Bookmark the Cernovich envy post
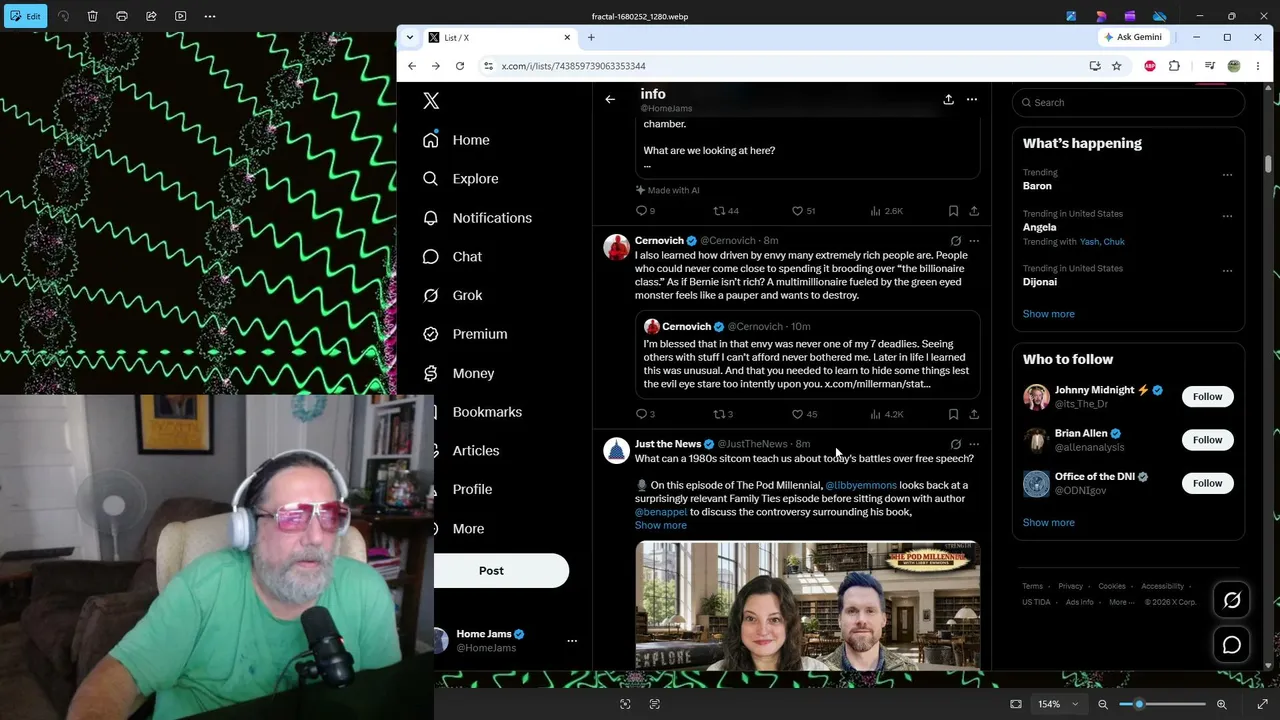 point(953,414)
